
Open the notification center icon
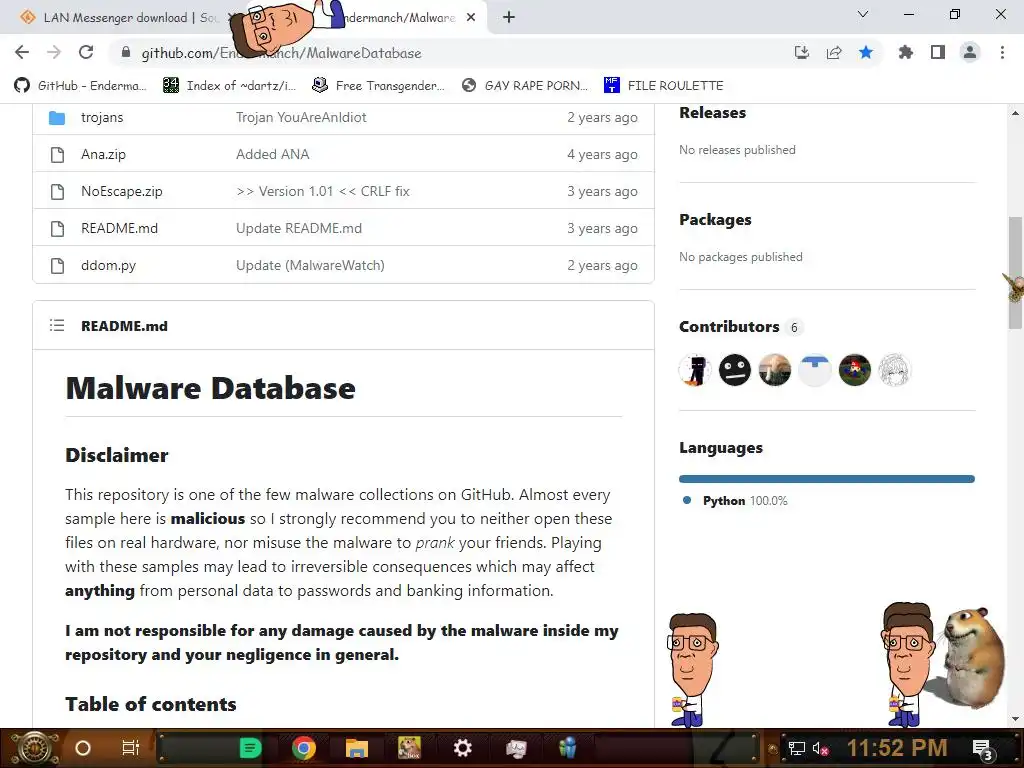pos(983,750)
